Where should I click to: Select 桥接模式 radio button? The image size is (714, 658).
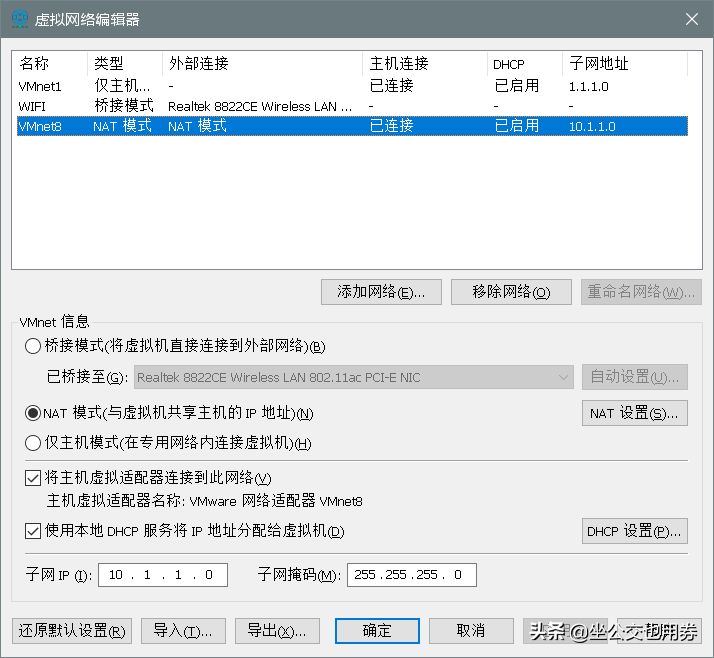tap(33, 346)
